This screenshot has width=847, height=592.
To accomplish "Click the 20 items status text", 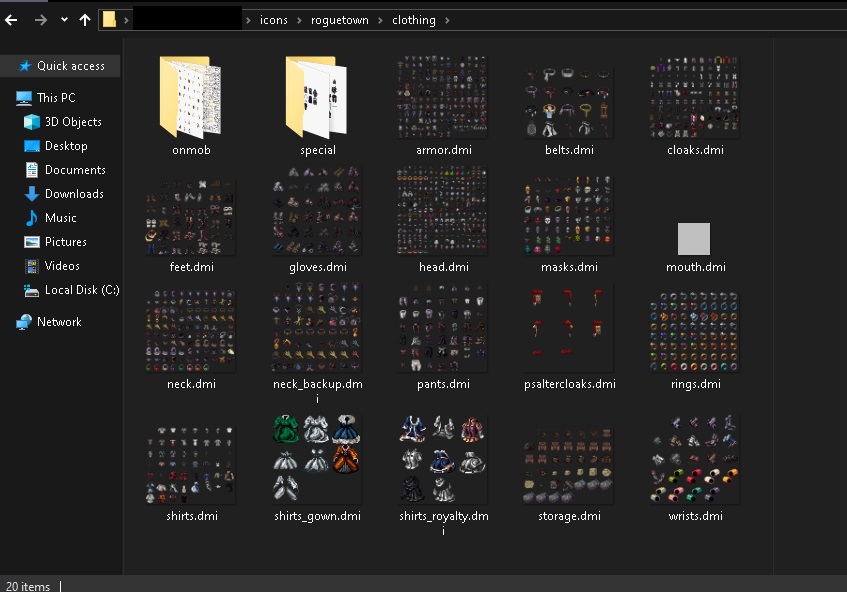I will 28,586.
